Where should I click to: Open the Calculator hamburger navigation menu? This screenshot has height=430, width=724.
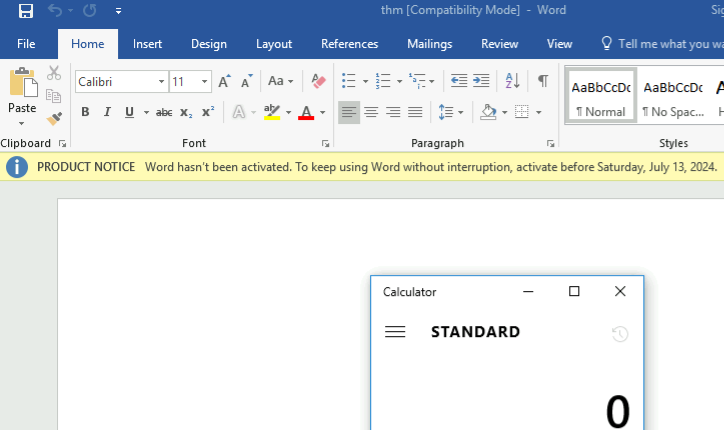click(395, 332)
